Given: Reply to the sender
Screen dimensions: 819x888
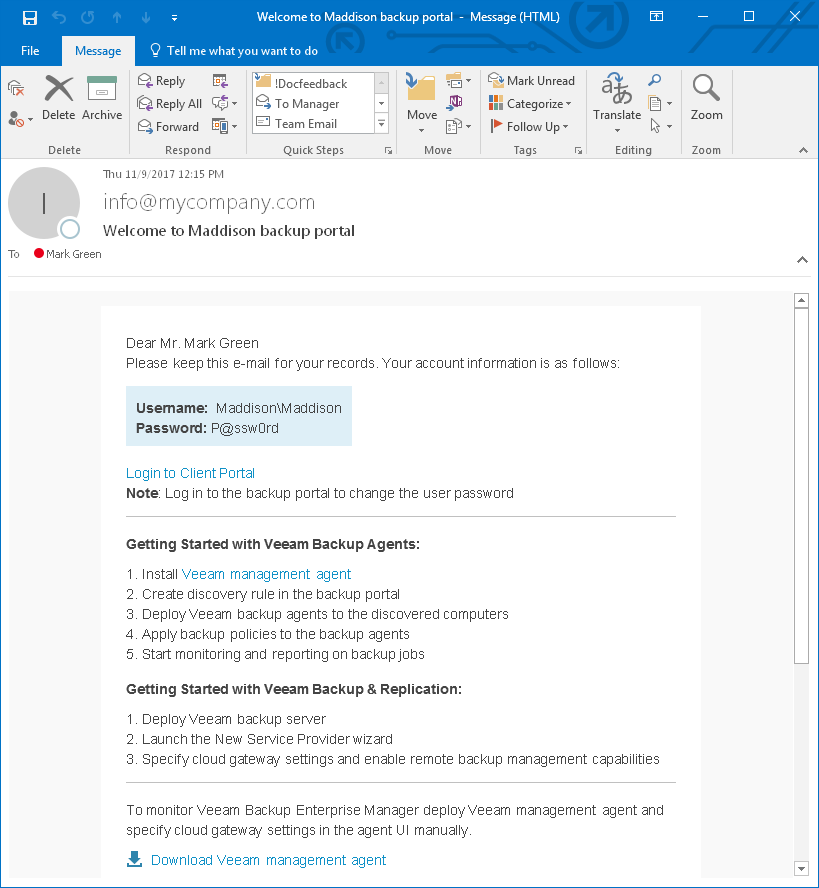Looking at the screenshot, I should 161,81.
